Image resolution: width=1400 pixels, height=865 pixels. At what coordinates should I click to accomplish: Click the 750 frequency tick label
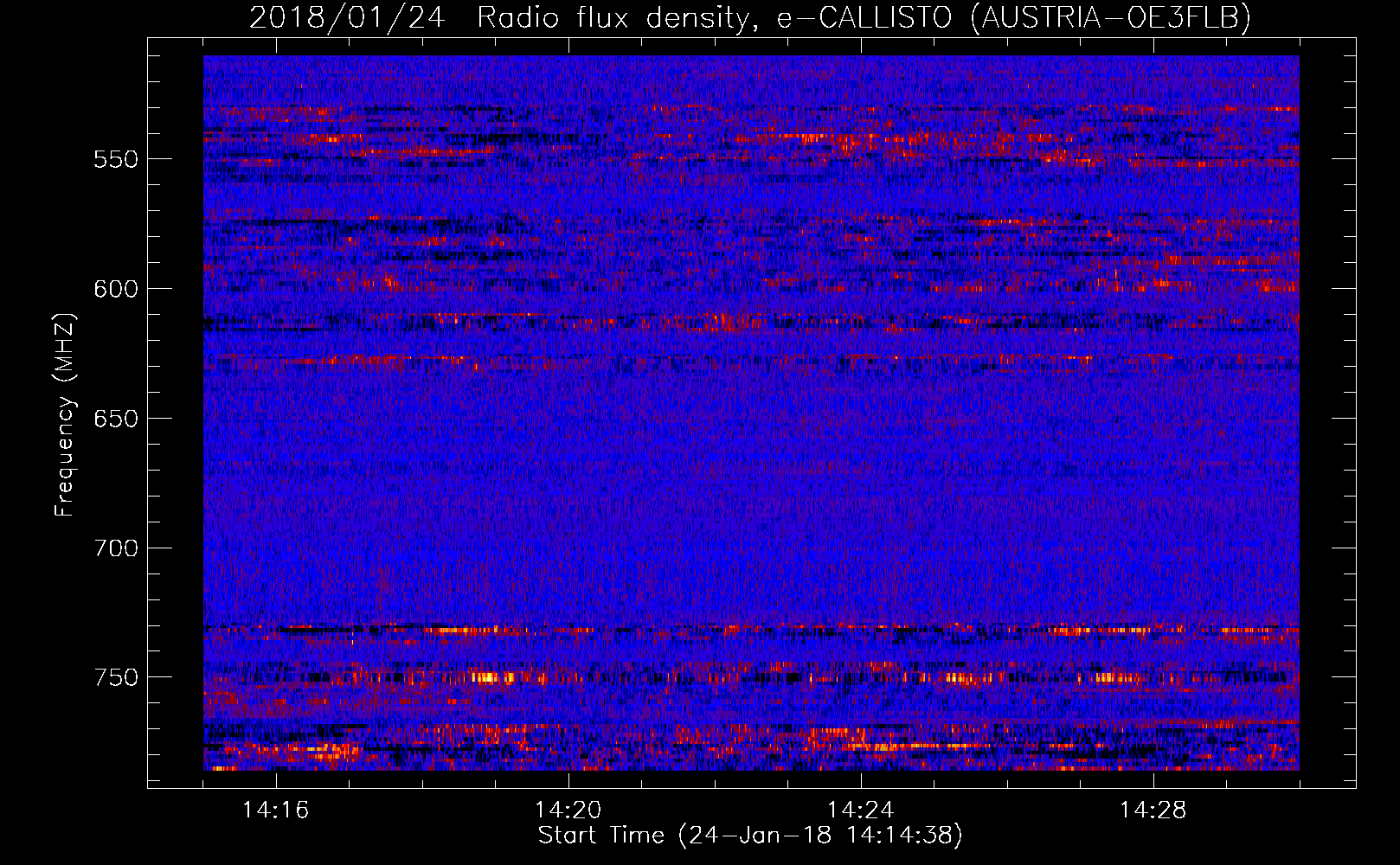(116, 677)
